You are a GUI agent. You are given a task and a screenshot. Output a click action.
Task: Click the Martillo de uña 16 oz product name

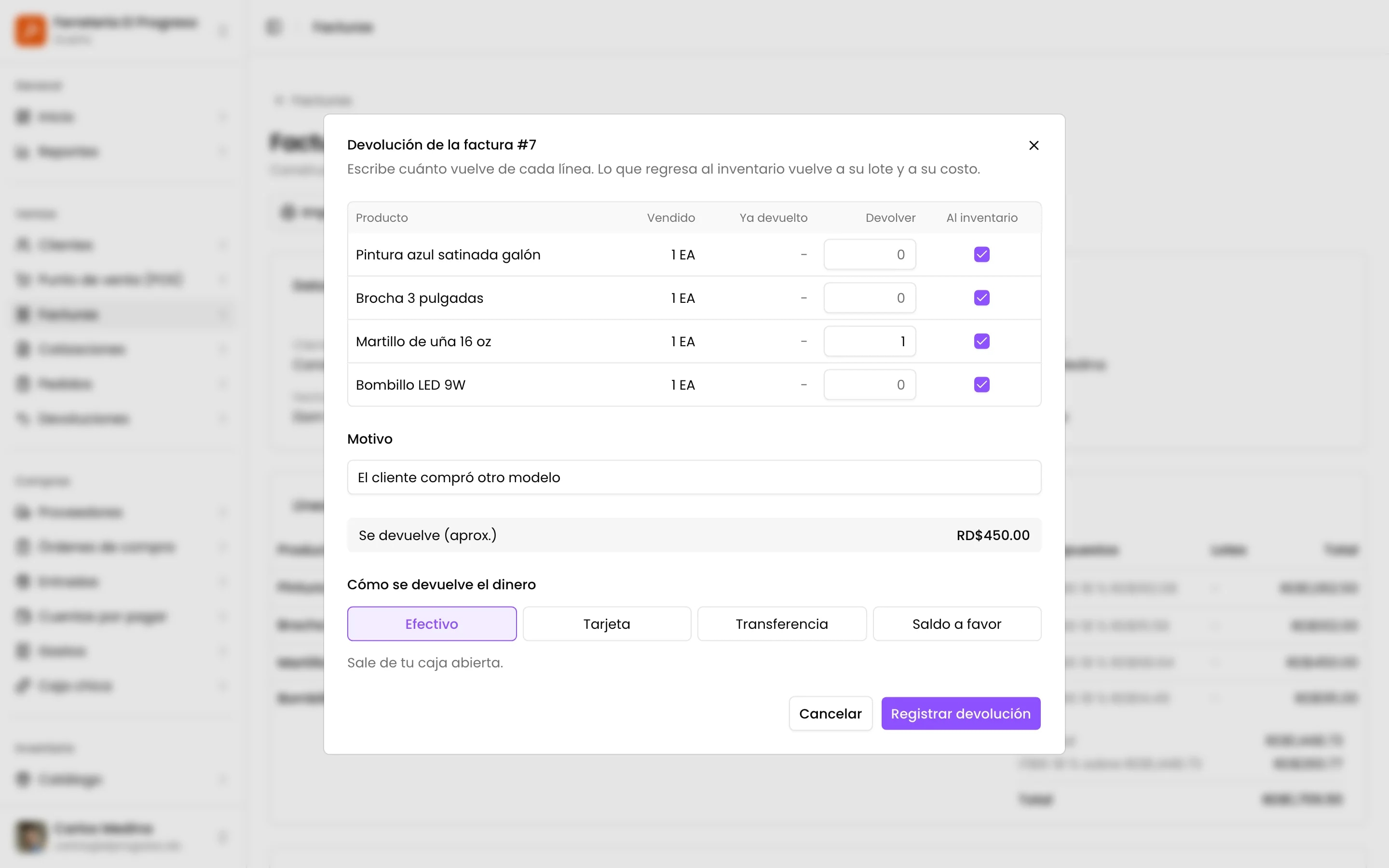click(x=423, y=341)
